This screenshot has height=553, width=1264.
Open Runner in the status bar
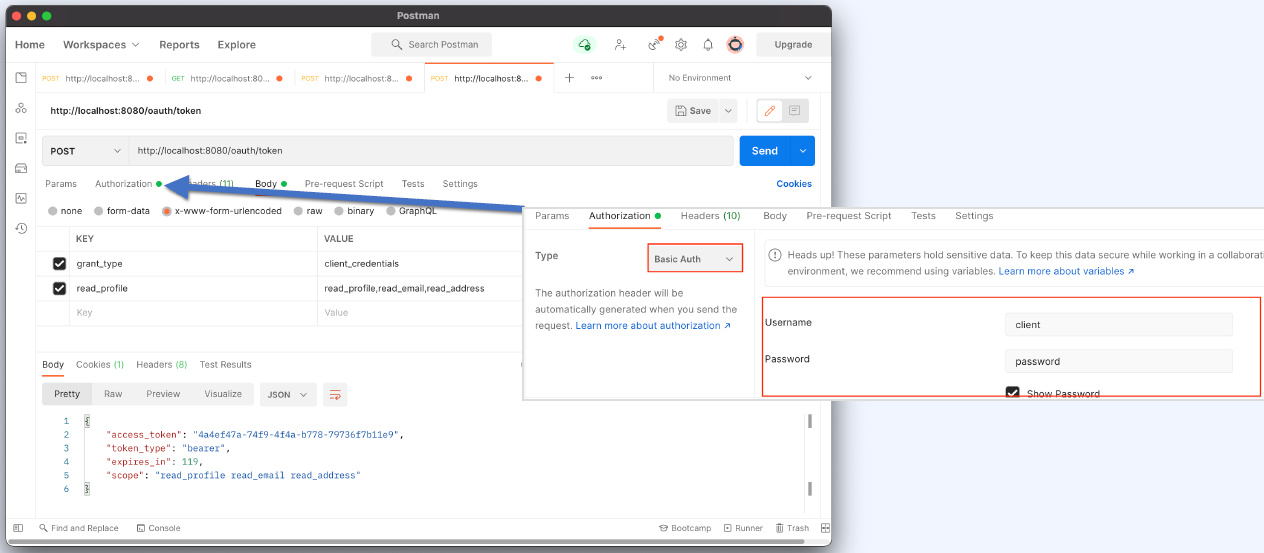tap(742, 528)
